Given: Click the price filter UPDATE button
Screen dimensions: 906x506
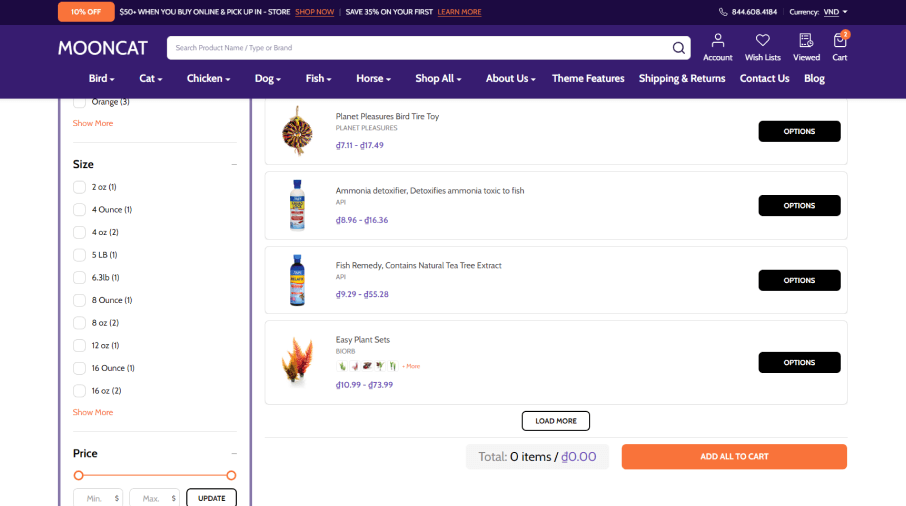Looking at the screenshot, I should coord(211,498).
